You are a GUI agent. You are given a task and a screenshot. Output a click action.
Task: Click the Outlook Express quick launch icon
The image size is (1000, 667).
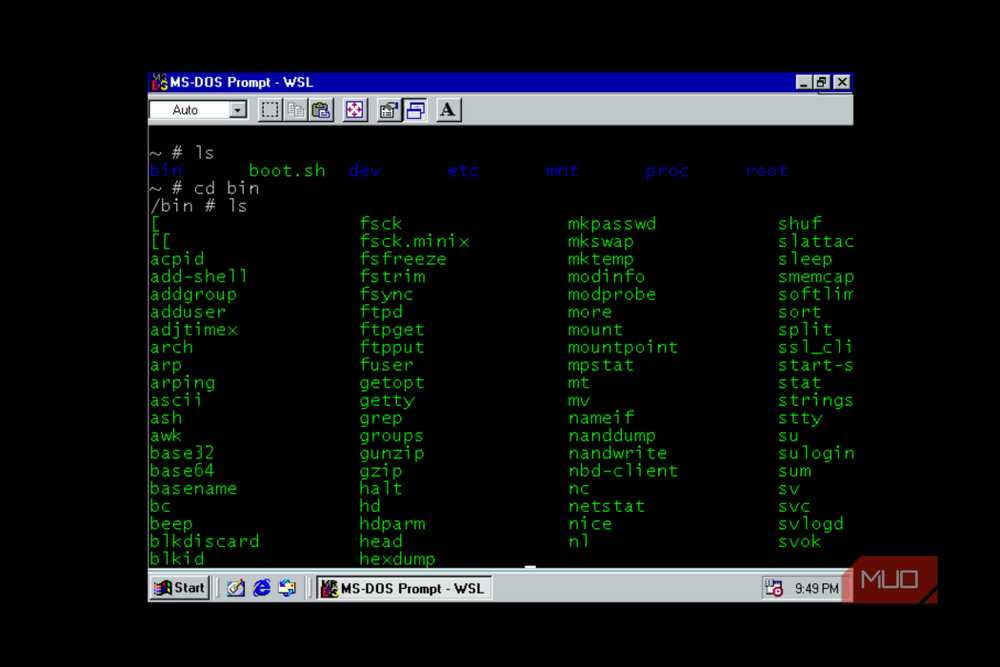click(x=288, y=589)
